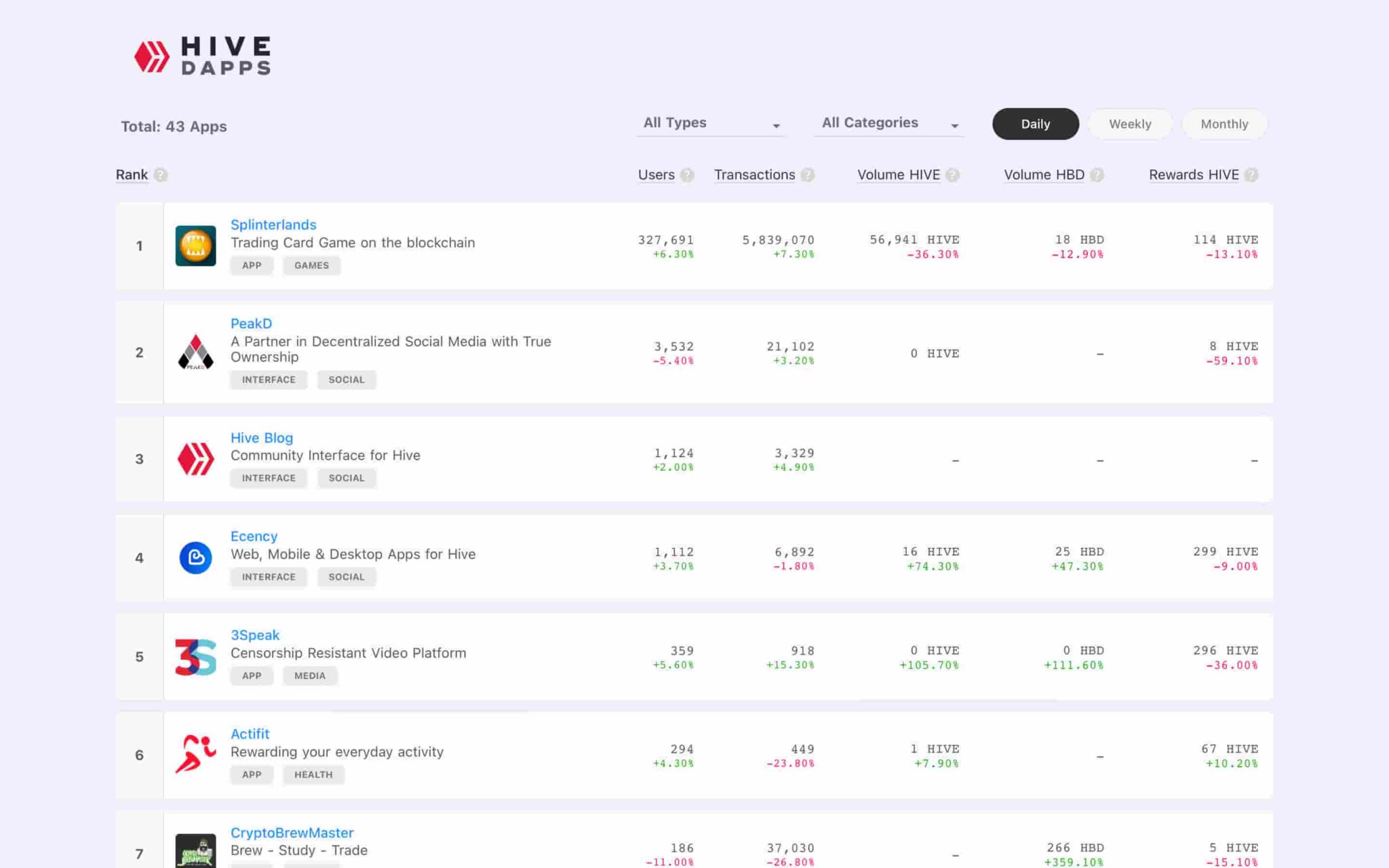Click help icon beside Rewards HIVE
Screen dimensions: 1389x868
click(x=1251, y=175)
